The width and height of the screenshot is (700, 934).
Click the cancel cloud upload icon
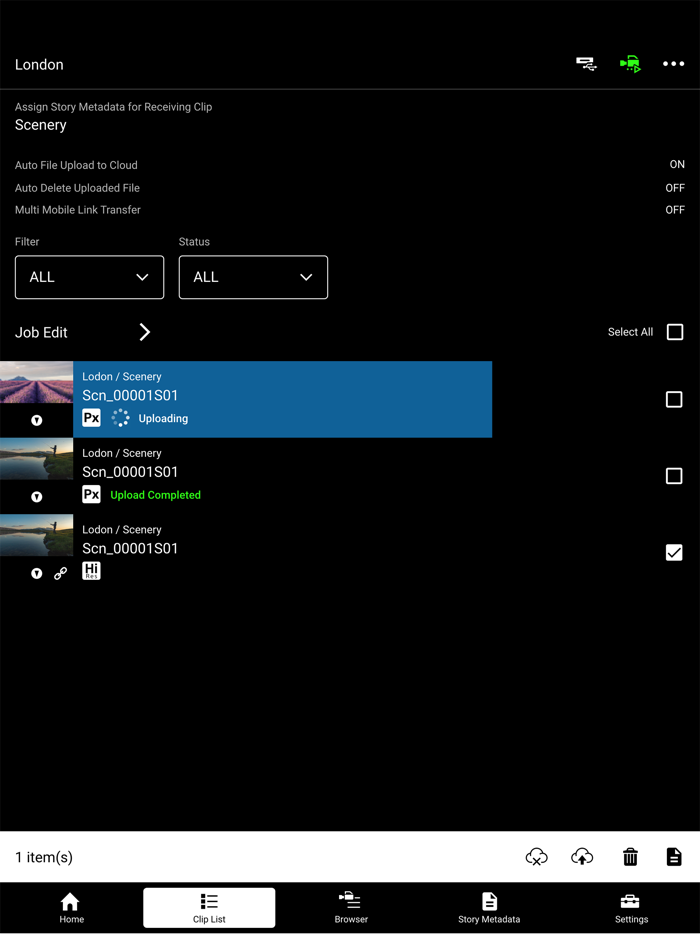(537, 857)
